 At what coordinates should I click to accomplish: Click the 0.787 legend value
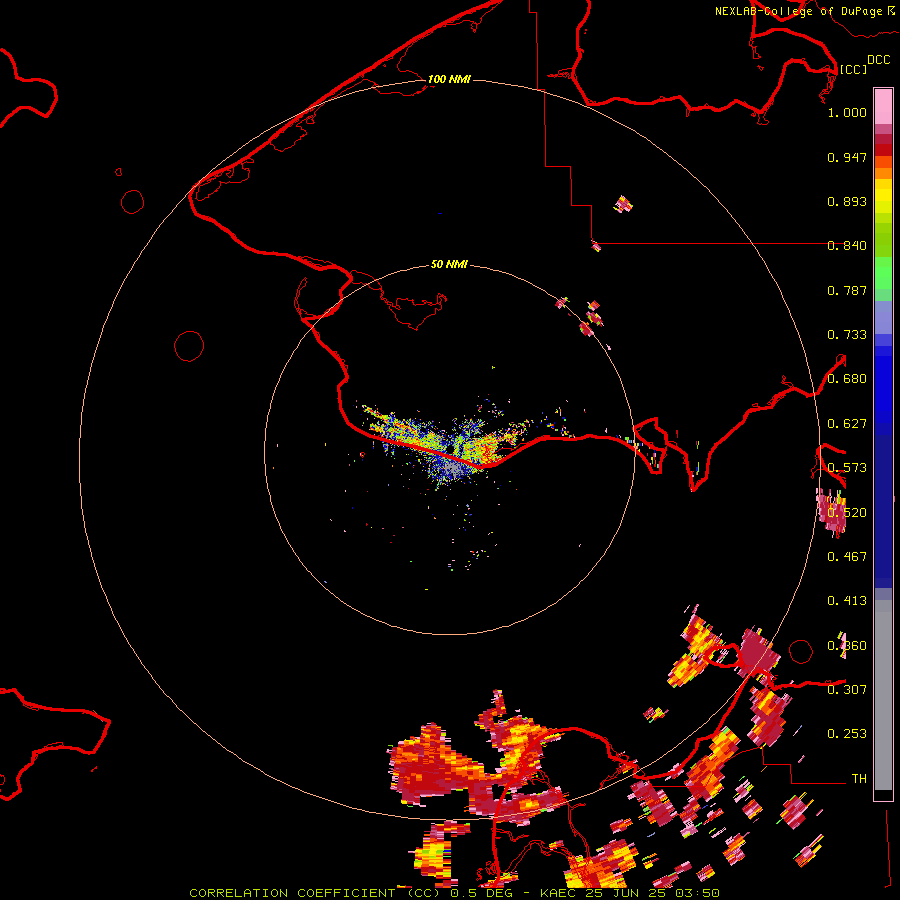[x=847, y=290]
